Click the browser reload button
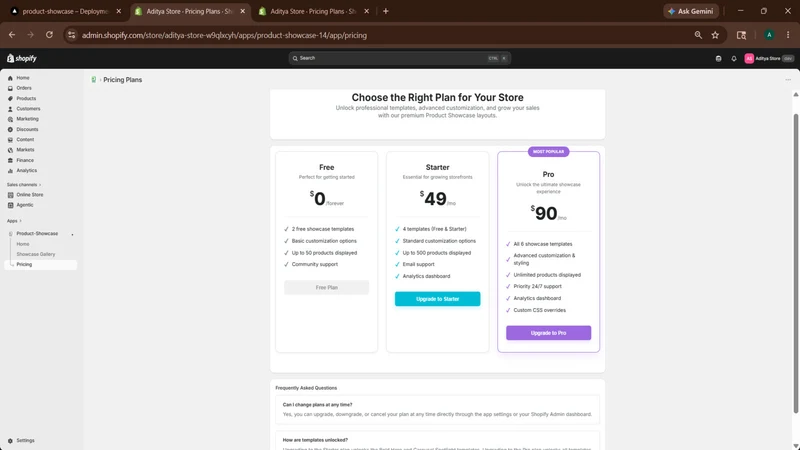The image size is (800, 450). click(x=49, y=35)
